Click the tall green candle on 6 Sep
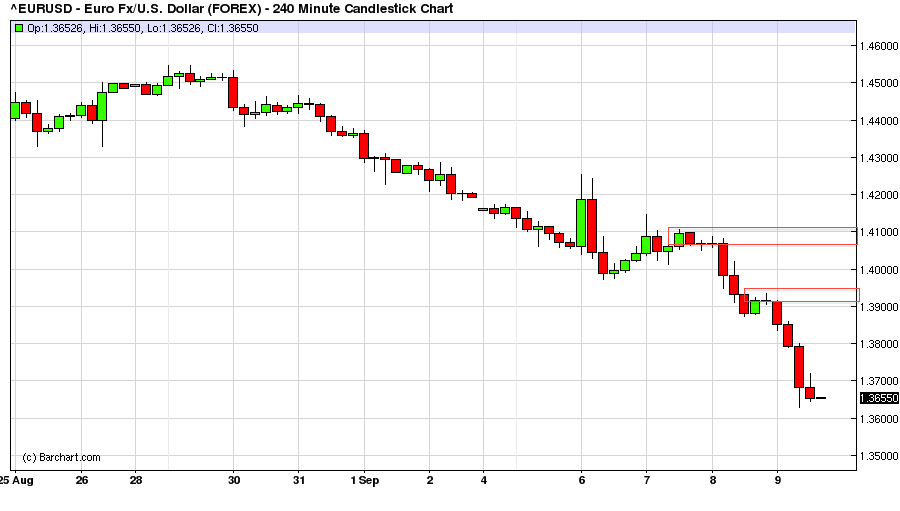The width and height of the screenshot is (900, 511). pyautogui.click(x=581, y=223)
